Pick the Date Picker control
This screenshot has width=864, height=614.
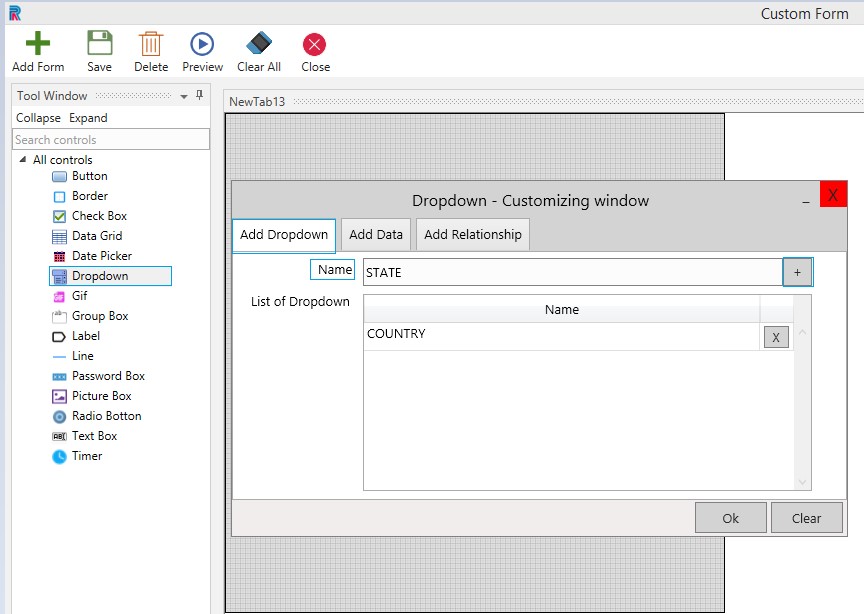[101, 256]
